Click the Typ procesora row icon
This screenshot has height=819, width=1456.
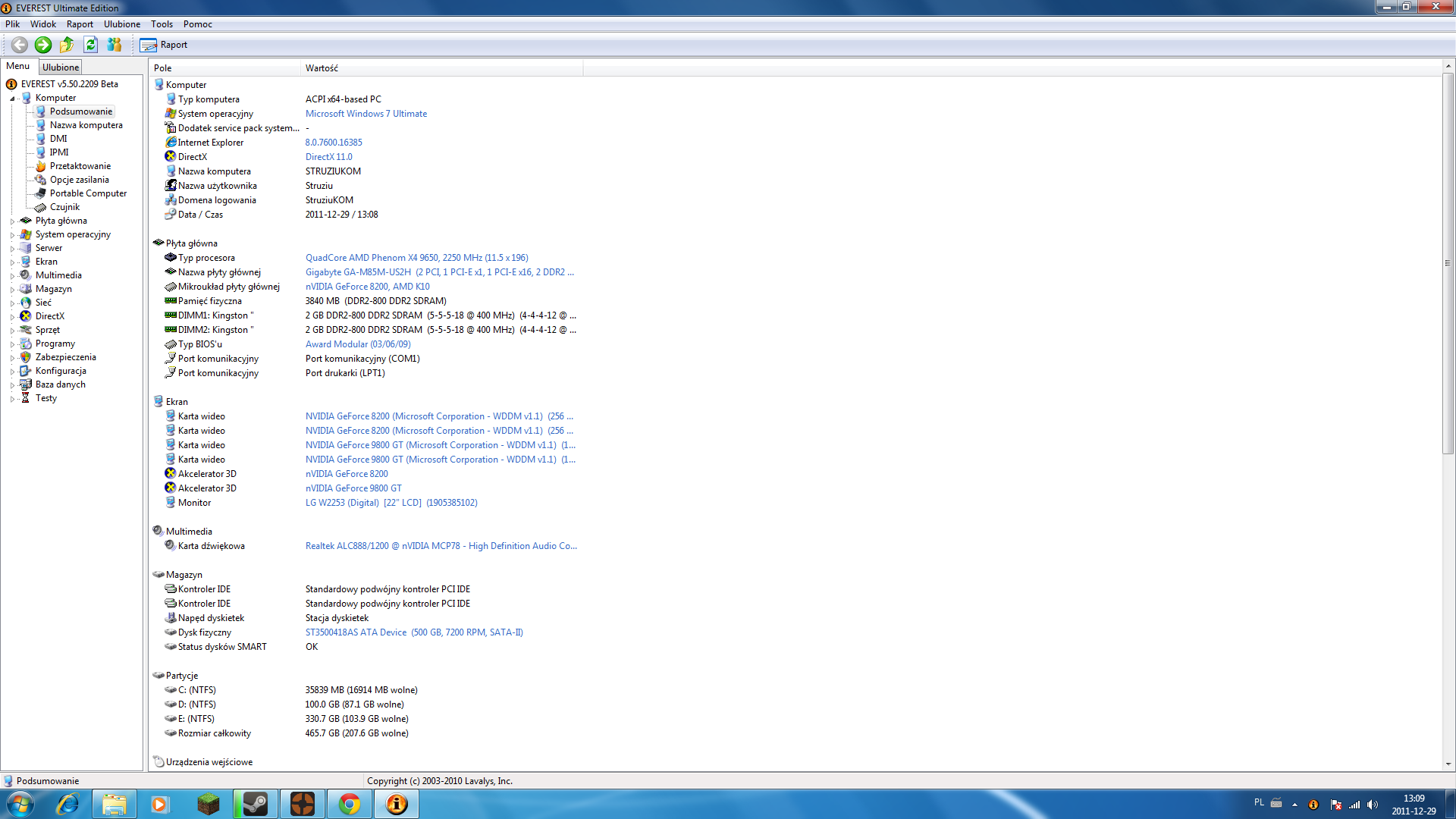171,258
